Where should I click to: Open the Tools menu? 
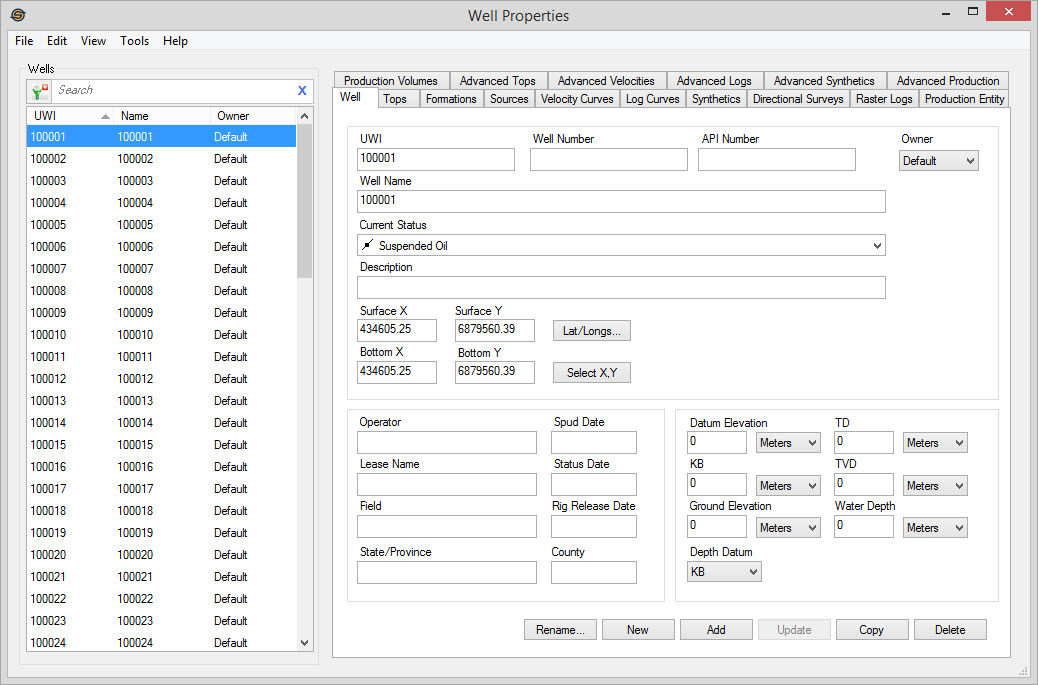point(134,41)
